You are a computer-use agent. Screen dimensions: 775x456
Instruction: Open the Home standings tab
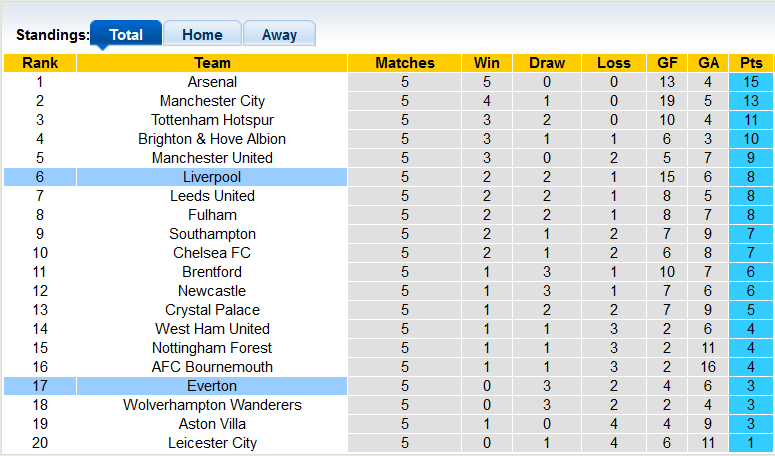(x=202, y=35)
